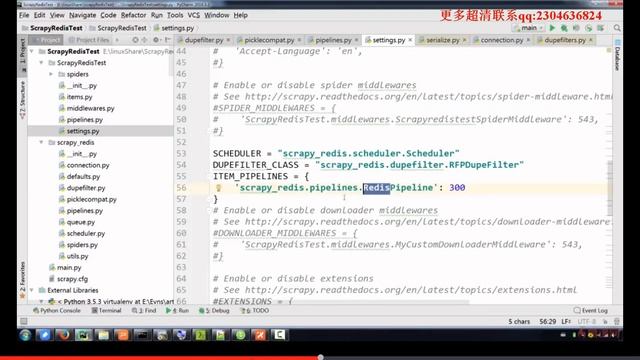Screen dimensions: 640x360
Task: Close the picklecompat.py editor tab
Action: (x=299, y=40)
